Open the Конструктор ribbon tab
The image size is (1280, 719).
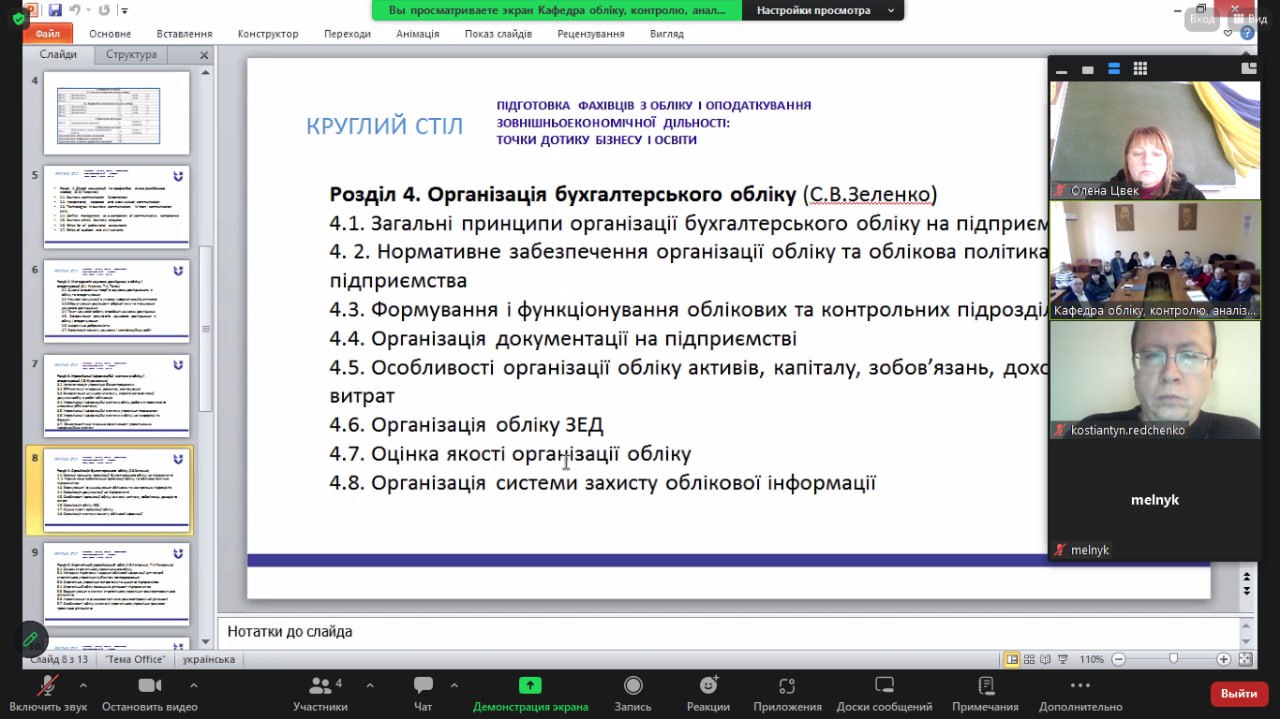pos(267,32)
